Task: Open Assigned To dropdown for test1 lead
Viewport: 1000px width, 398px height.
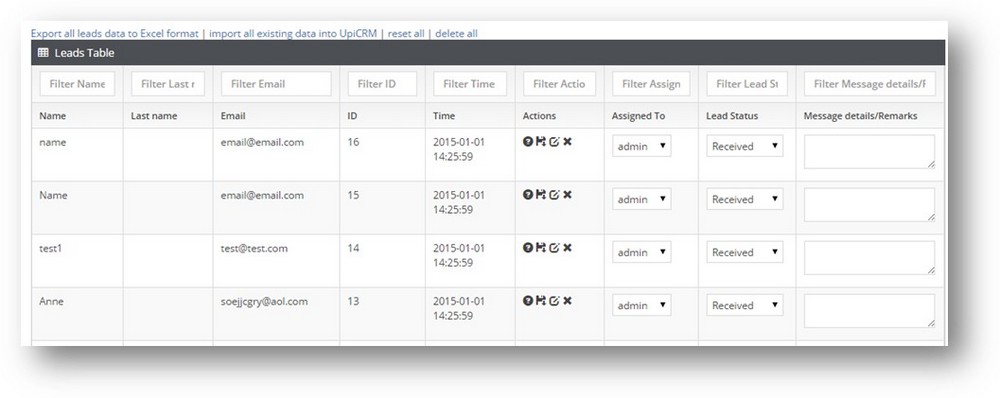Action: pyautogui.click(x=642, y=252)
